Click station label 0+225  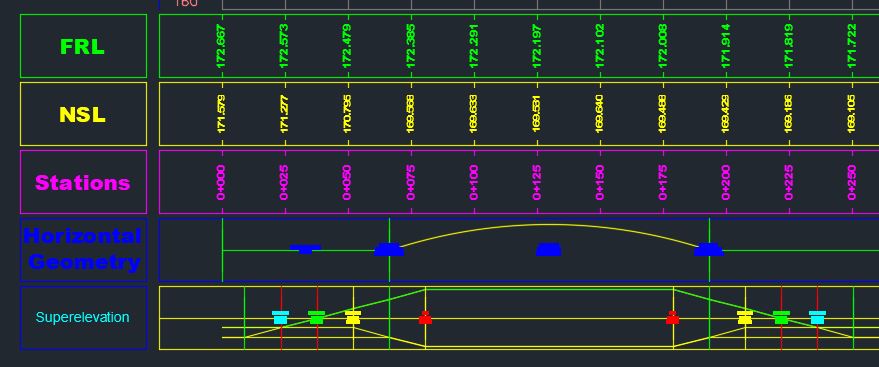(x=789, y=182)
